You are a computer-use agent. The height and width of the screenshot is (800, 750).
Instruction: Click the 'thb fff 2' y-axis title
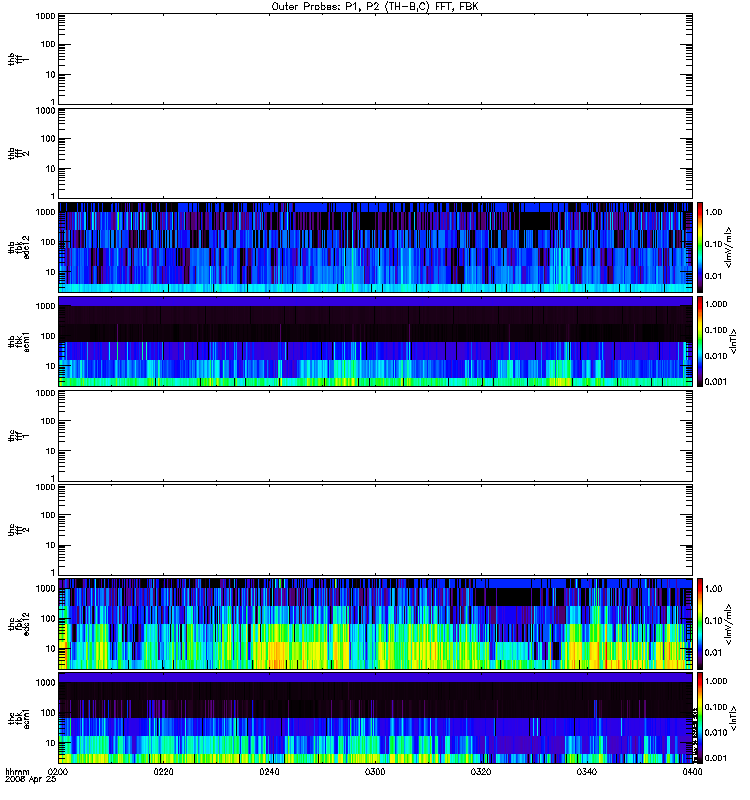coord(18,153)
